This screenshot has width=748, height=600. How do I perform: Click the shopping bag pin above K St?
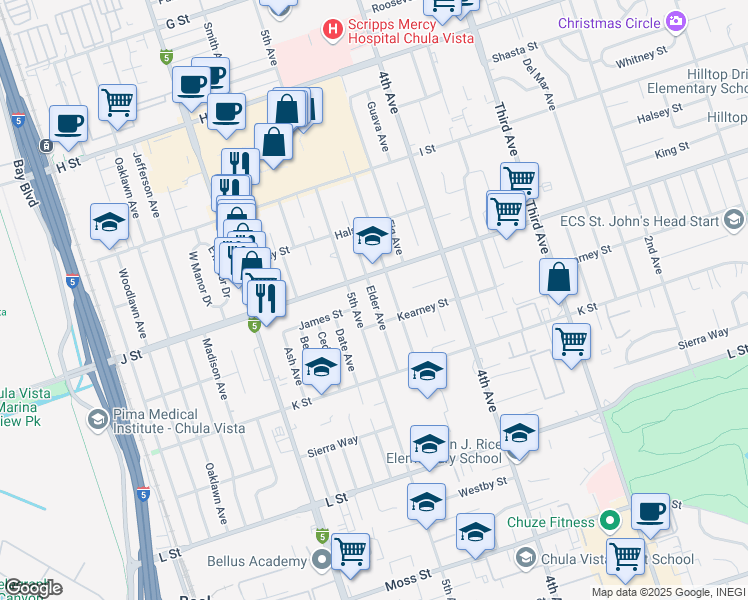pyautogui.click(x=558, y=277)
